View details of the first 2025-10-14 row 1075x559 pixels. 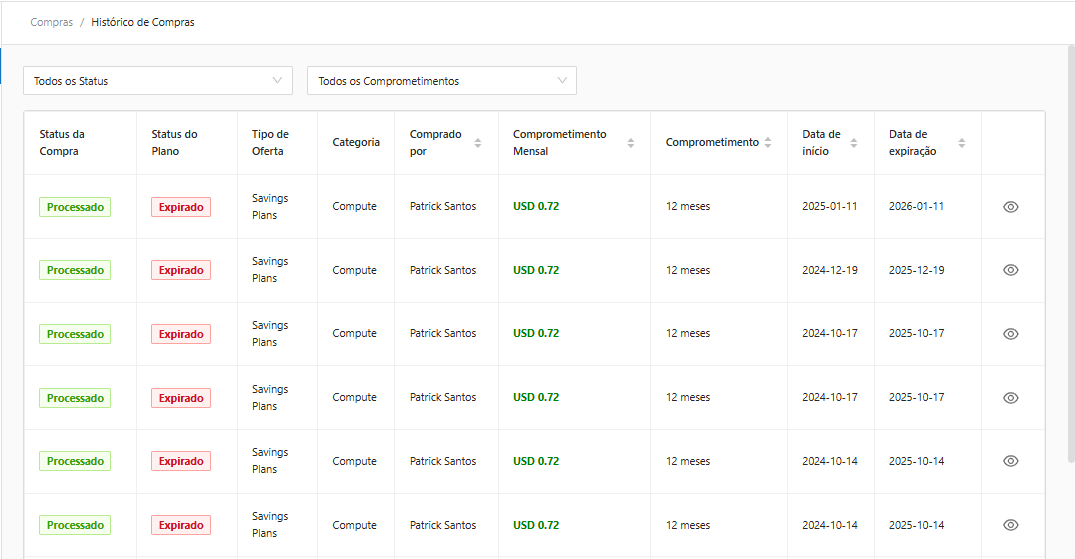pyautogui.click(x=1010, y=461)
